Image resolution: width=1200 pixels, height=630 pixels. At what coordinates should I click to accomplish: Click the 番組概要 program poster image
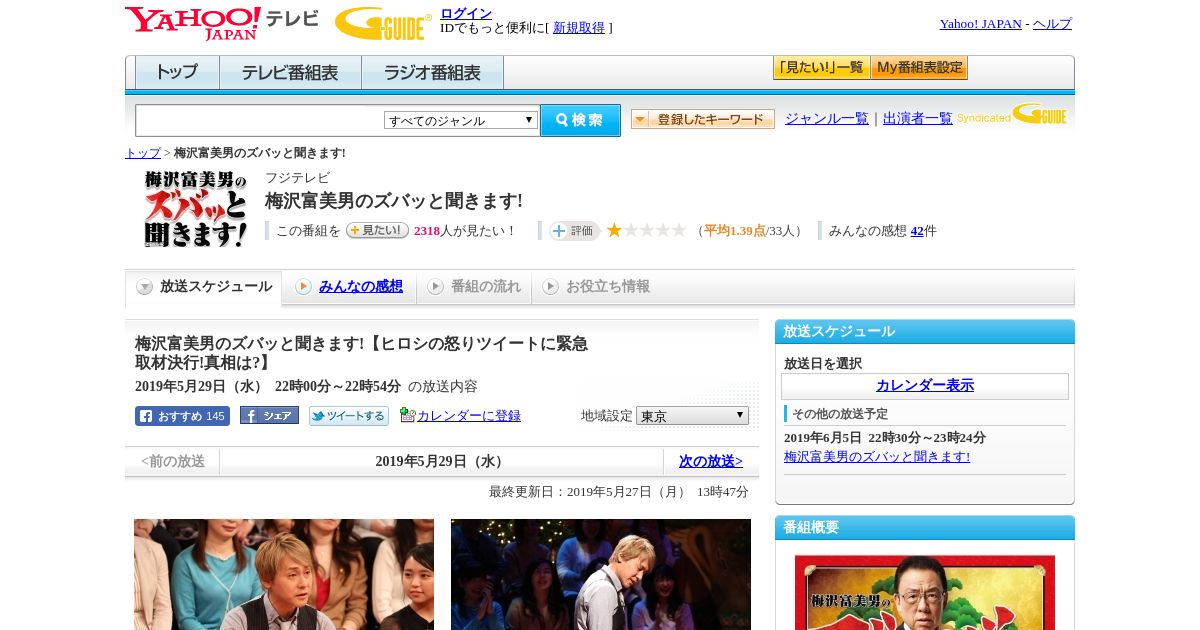point(925,592)
